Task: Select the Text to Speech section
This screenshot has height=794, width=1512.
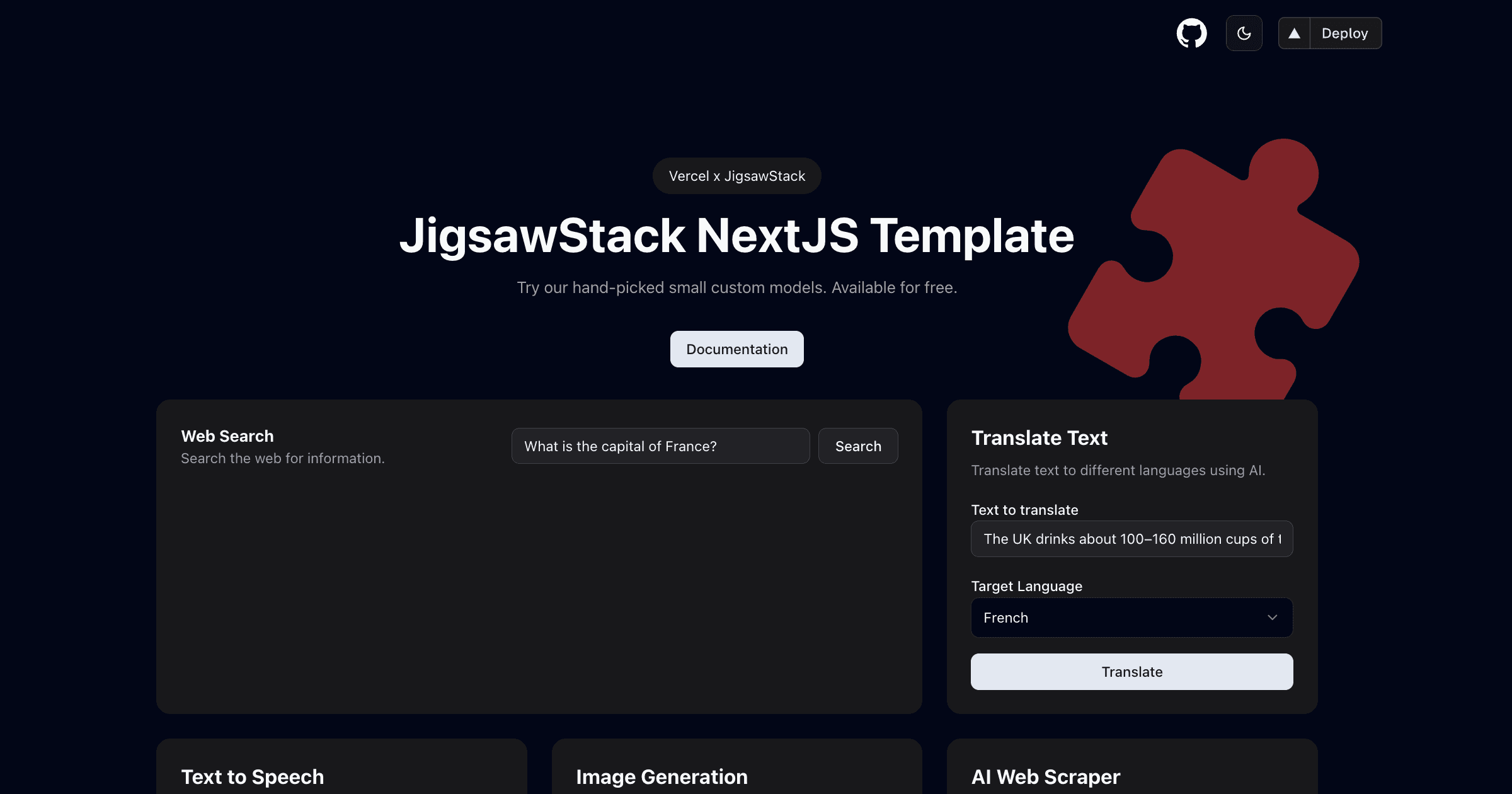Action: pos(252,776)
